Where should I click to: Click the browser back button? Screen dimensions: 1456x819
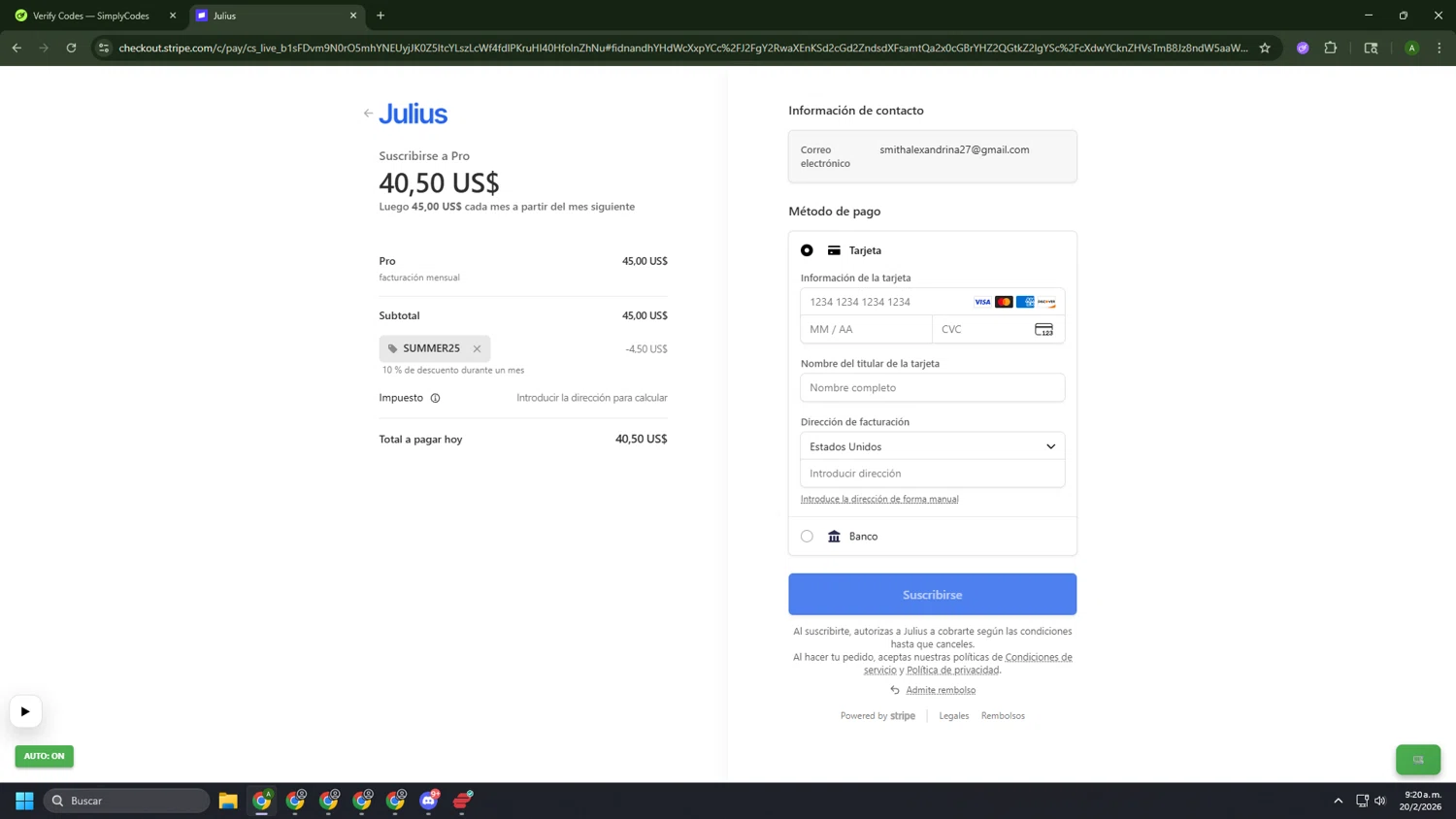pyautogui.click(x=17, y=48)
